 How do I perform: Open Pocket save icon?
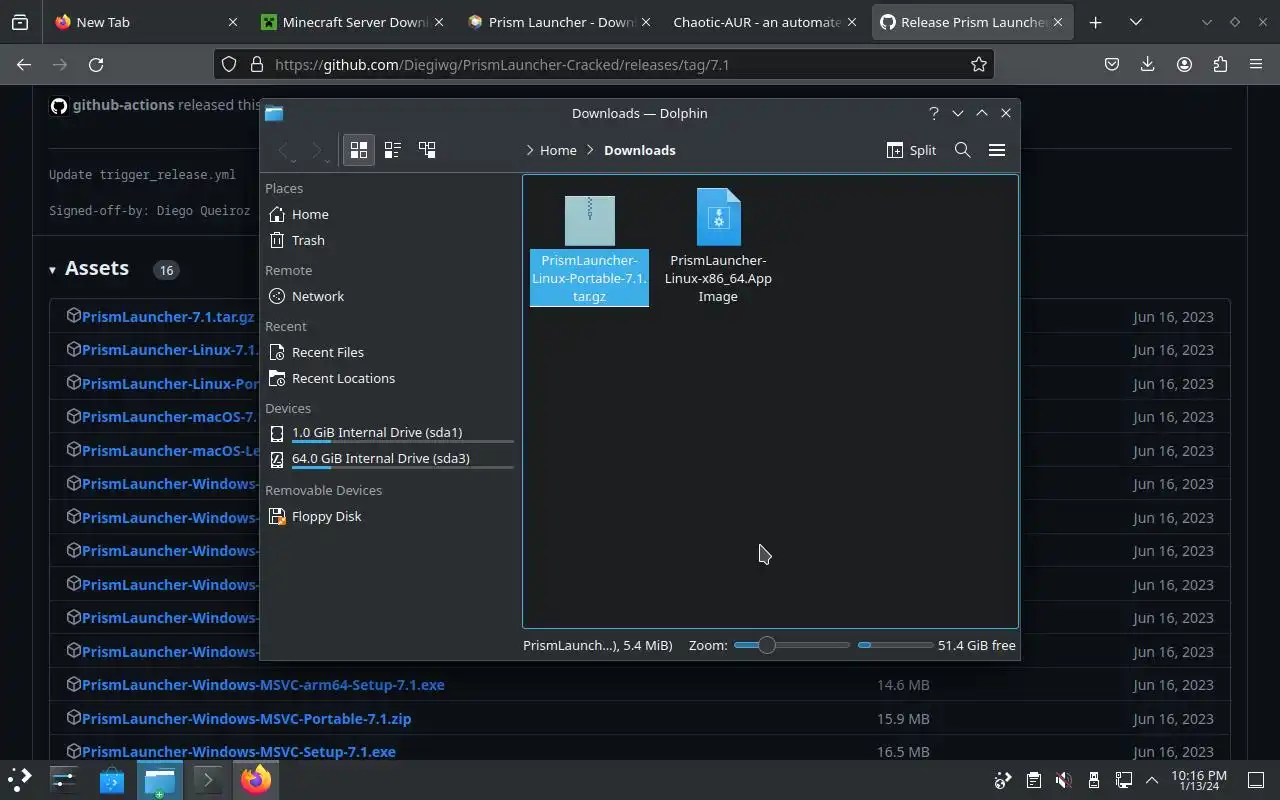1112,64
